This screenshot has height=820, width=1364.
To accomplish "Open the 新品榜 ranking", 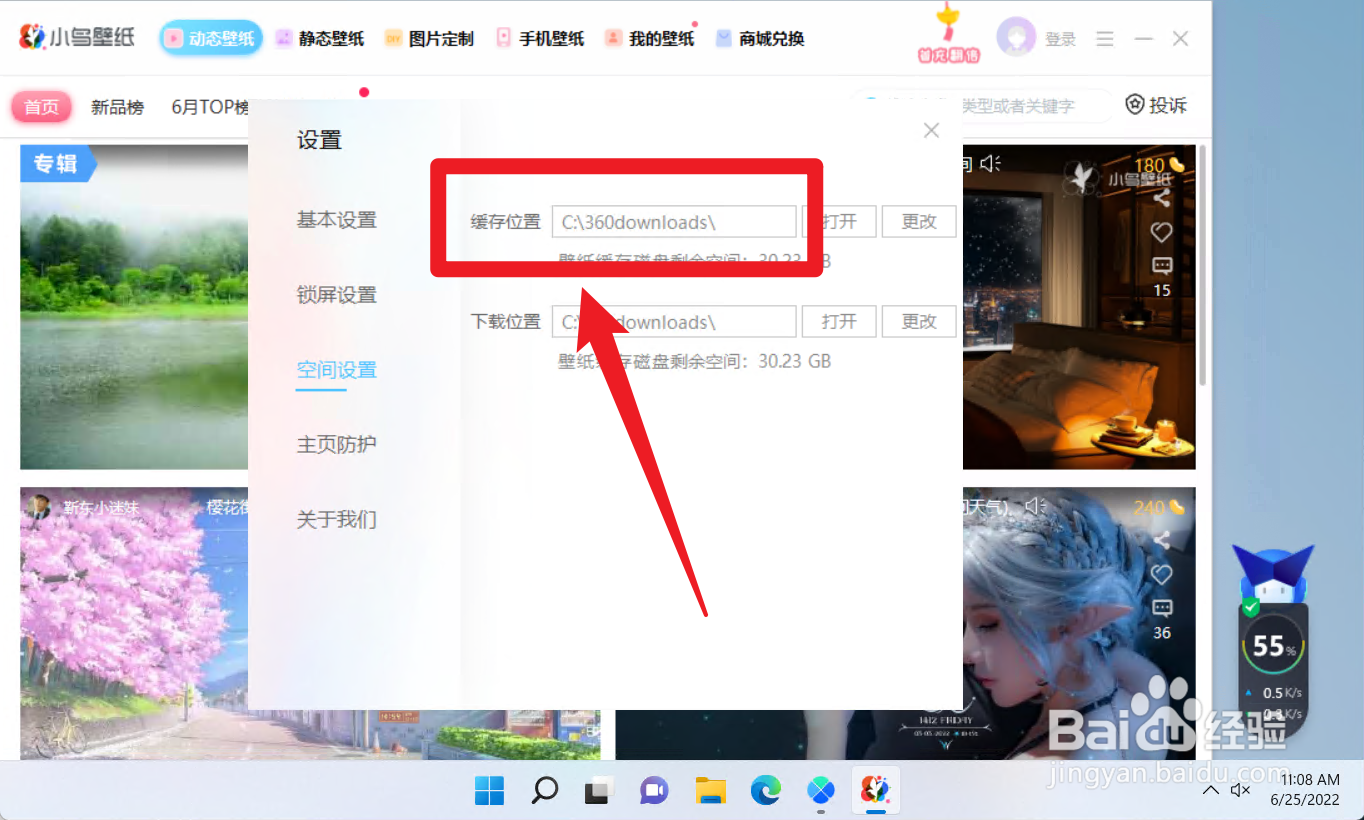I will tap(117, 107).
